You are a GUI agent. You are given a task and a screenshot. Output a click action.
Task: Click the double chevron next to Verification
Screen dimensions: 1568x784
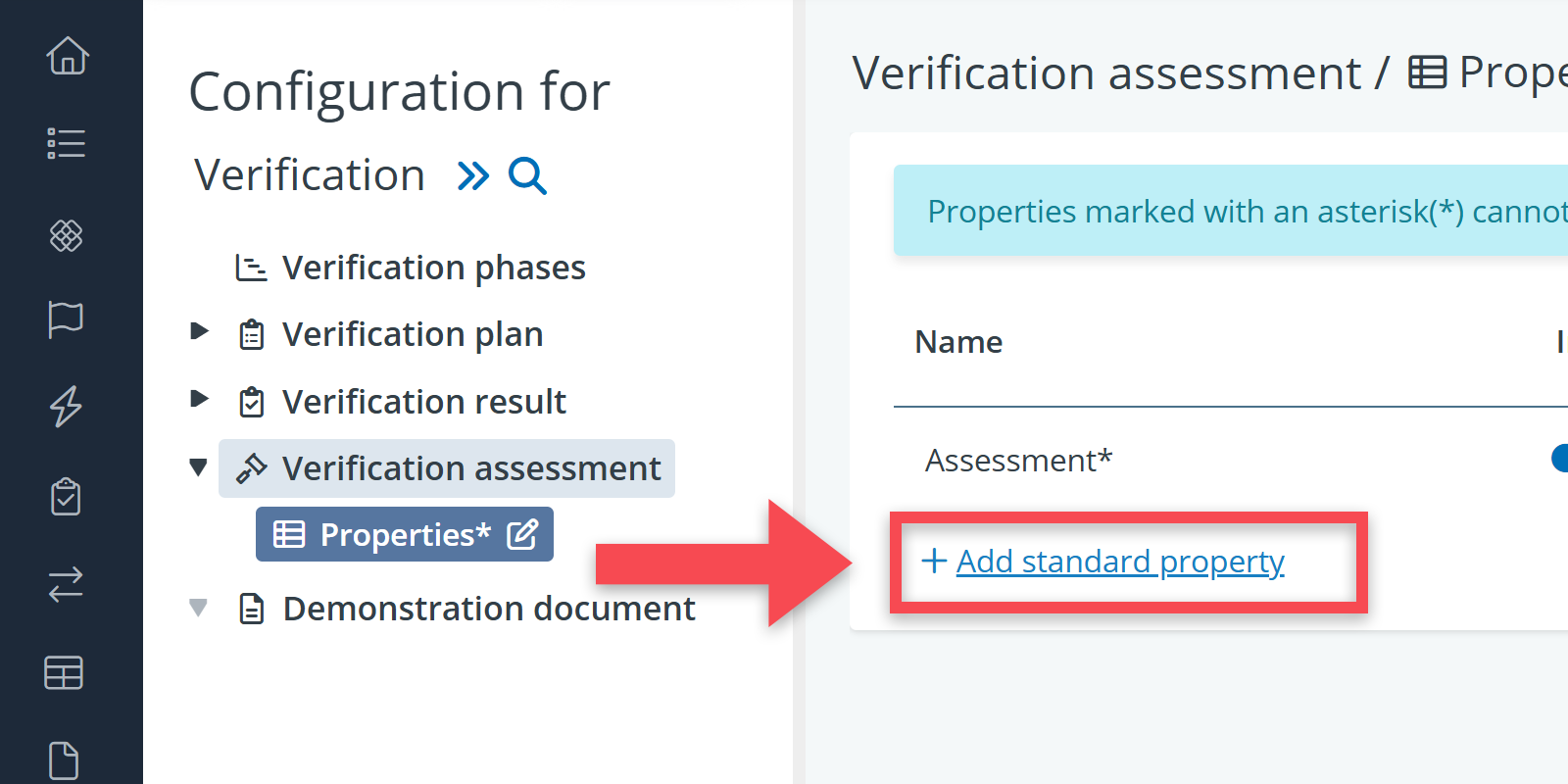(x=473, y=176)
